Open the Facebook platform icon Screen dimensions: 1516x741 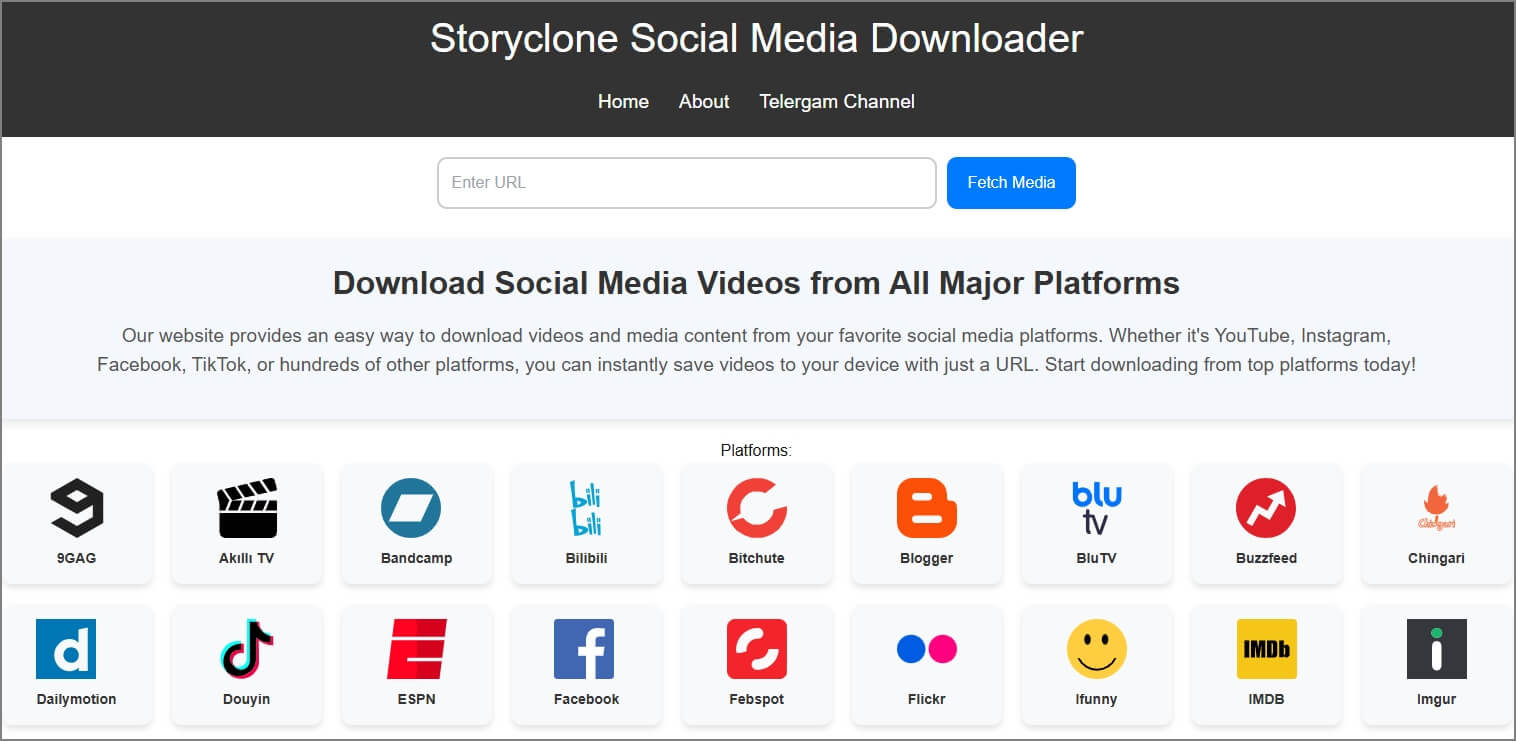click(x=584, y=649)
